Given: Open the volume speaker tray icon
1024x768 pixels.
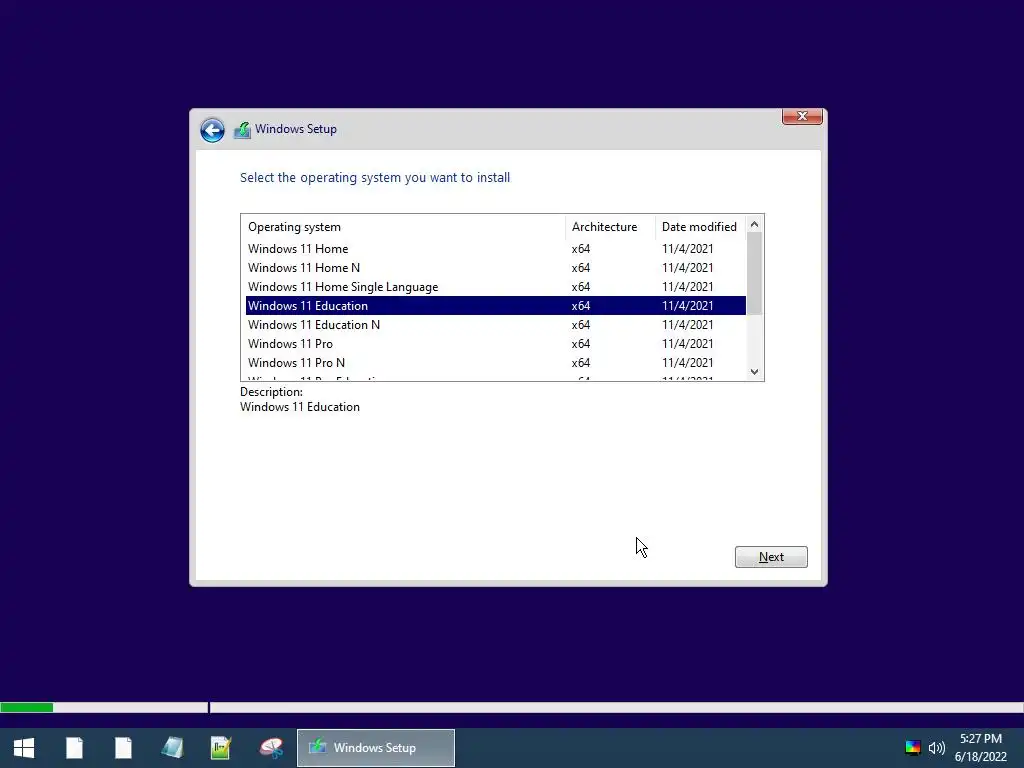Looking at the screenshot, I should coord(936,748).
